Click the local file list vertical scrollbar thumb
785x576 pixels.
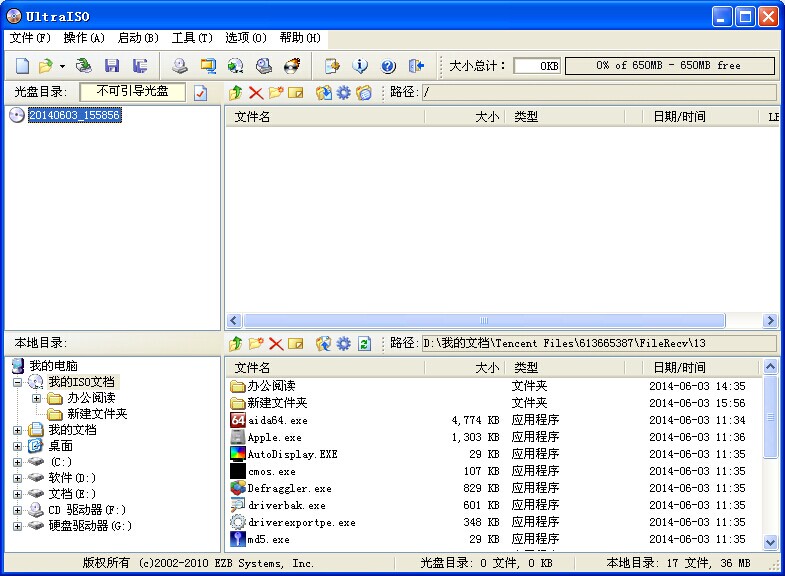point(770,417)
